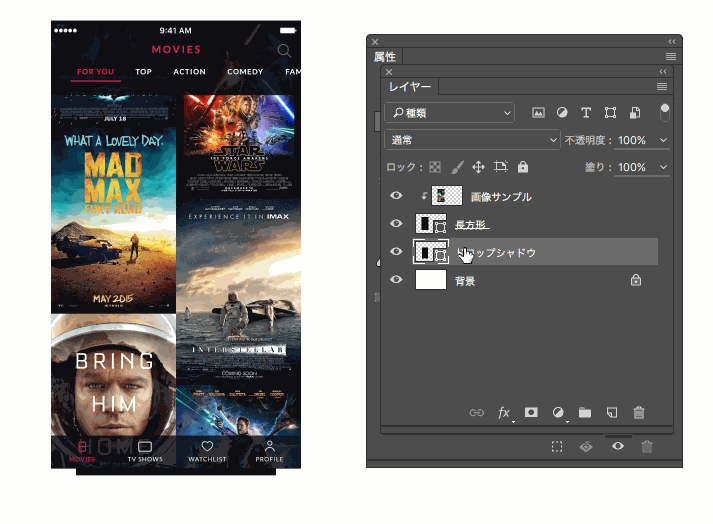Open Layers panel hamburger menu
Screen dimensions: 713x524
(662, 86)
